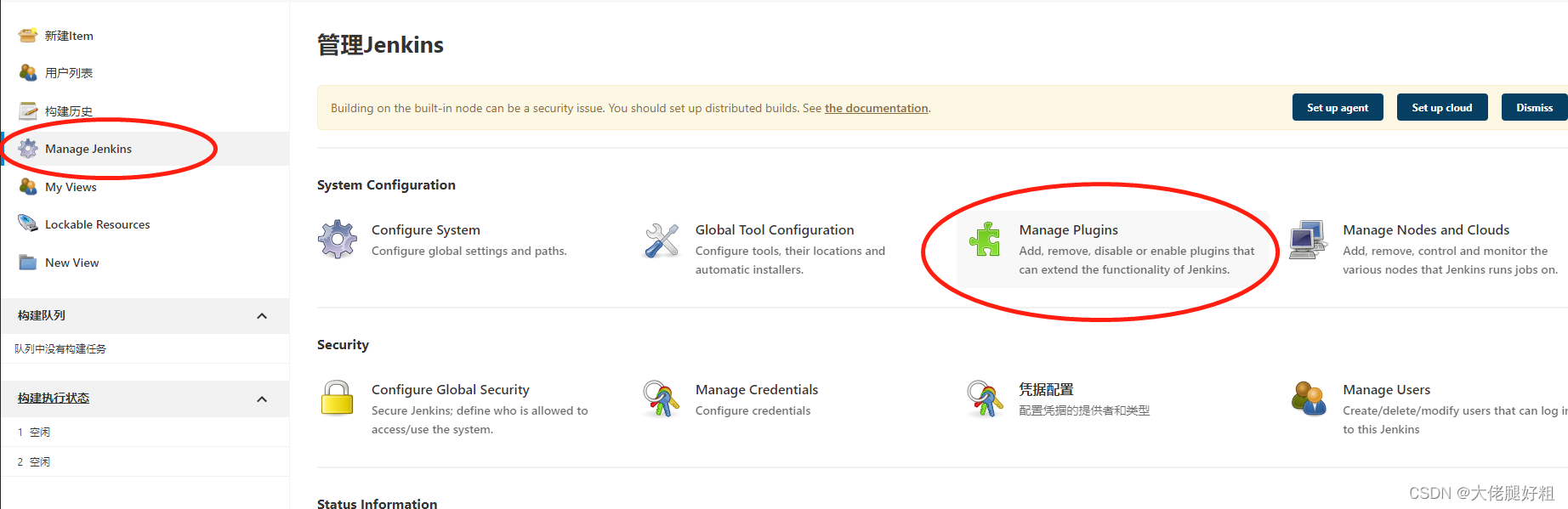Dismiss the security warning banner

1534,108
